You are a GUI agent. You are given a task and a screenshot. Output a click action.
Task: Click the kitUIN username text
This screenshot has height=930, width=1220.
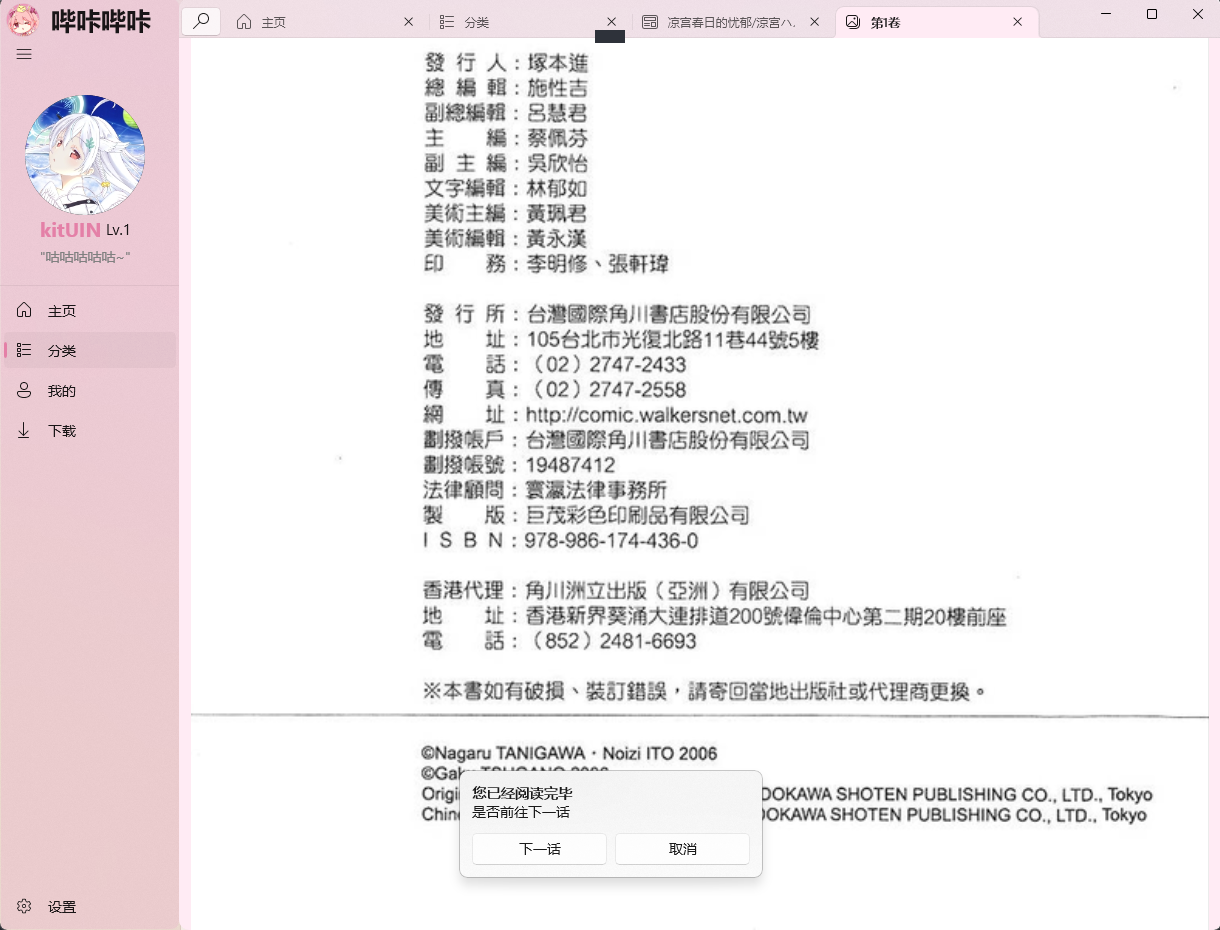click(70, 230)
